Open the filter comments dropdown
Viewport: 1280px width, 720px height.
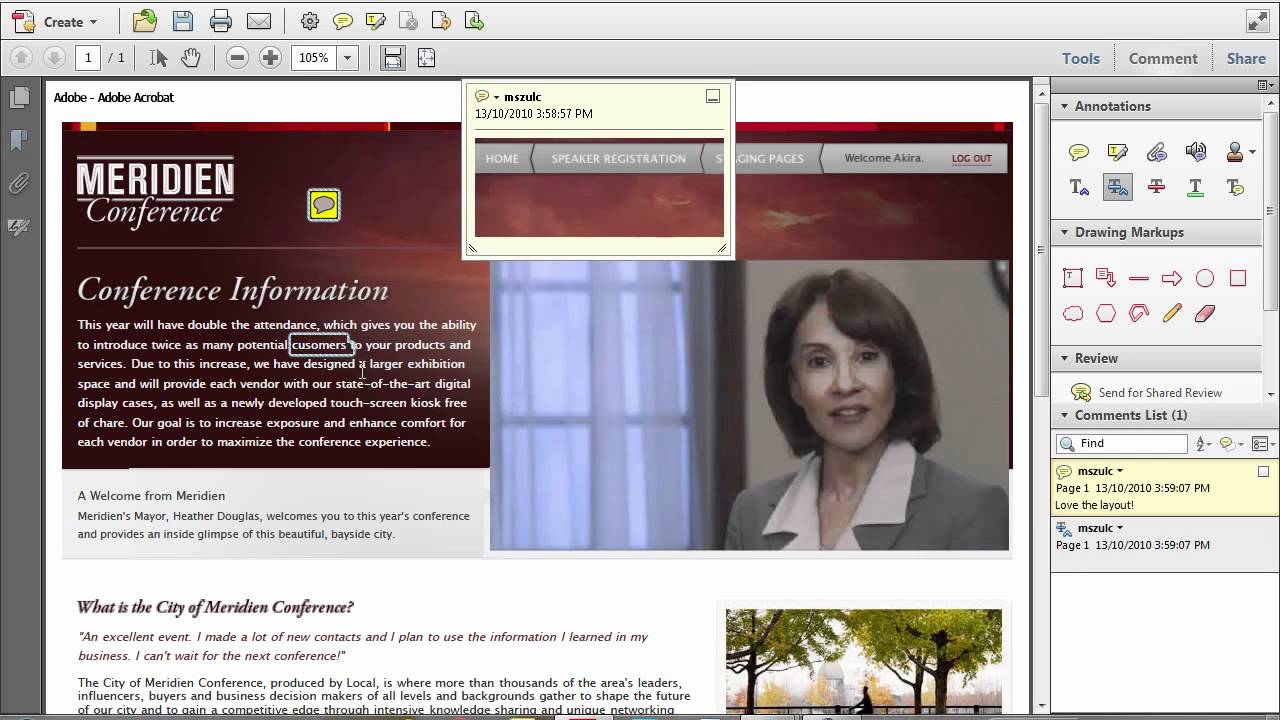(1232, 444)
